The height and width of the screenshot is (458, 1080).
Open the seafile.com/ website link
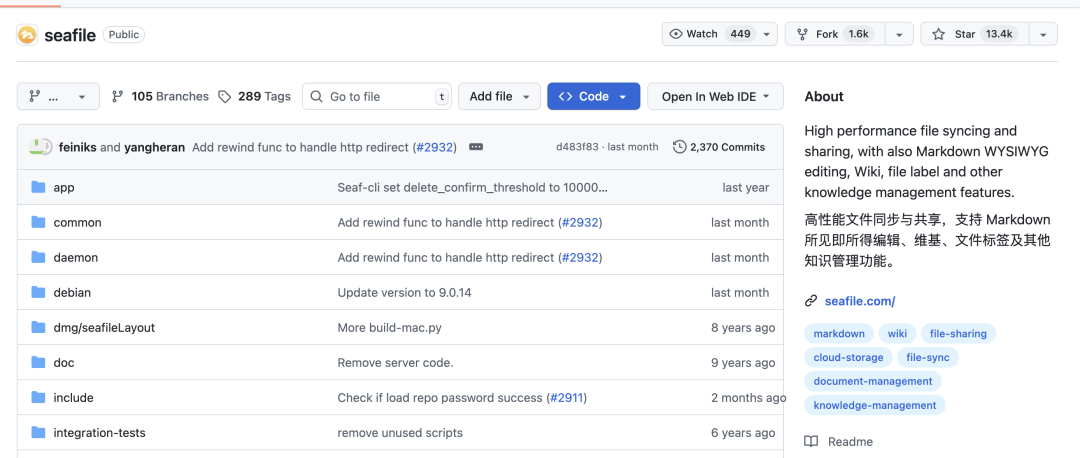[x=860, y=301]
